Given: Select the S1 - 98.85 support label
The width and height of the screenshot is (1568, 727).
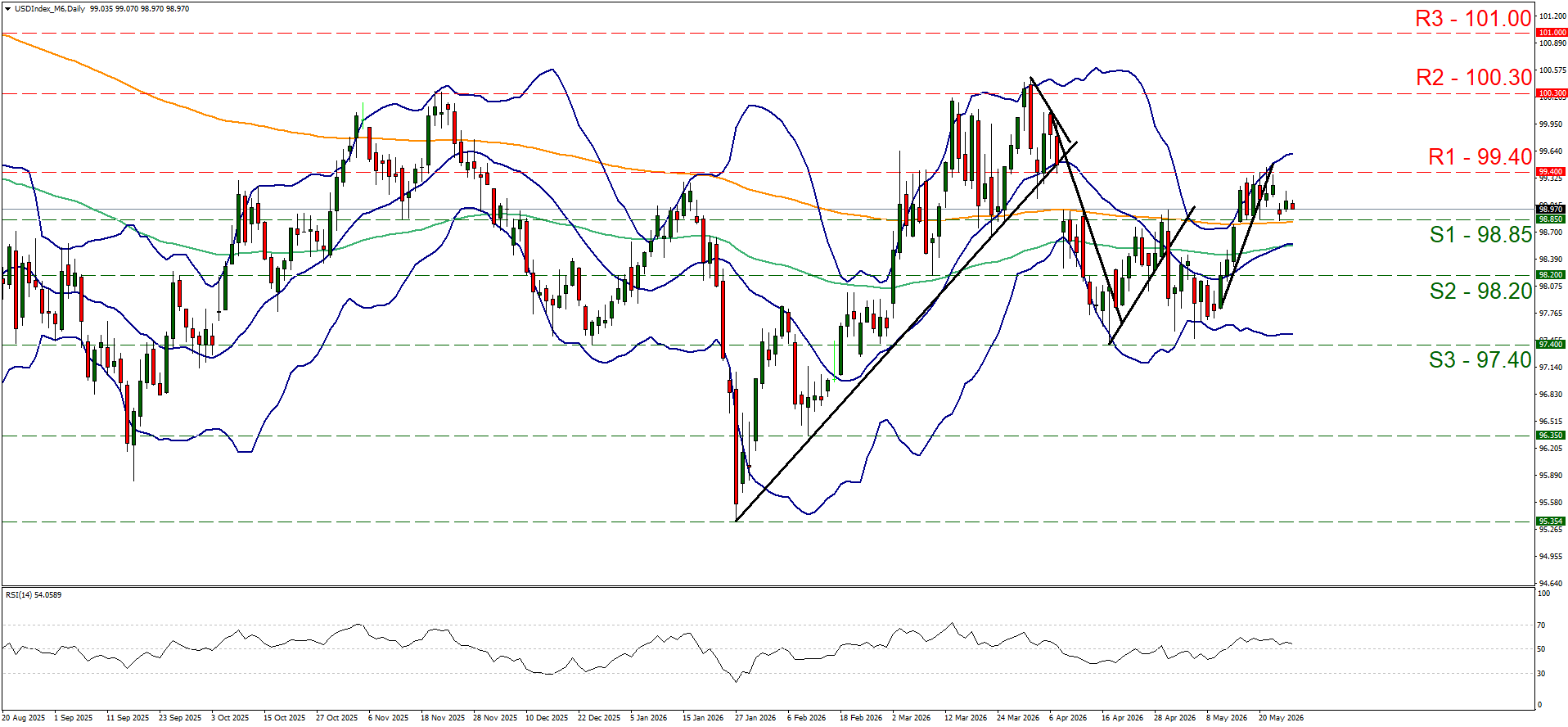Looking at the screenshot, I should [1480, 235].
